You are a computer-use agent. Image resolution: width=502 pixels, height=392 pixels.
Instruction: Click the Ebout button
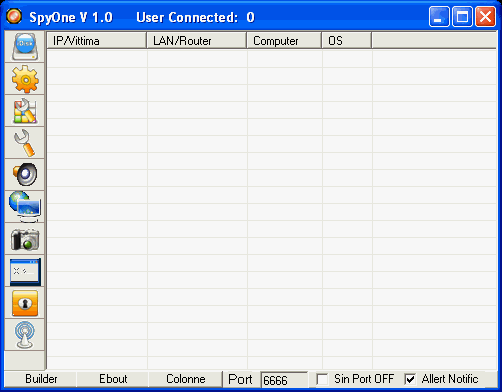point(113,379)
